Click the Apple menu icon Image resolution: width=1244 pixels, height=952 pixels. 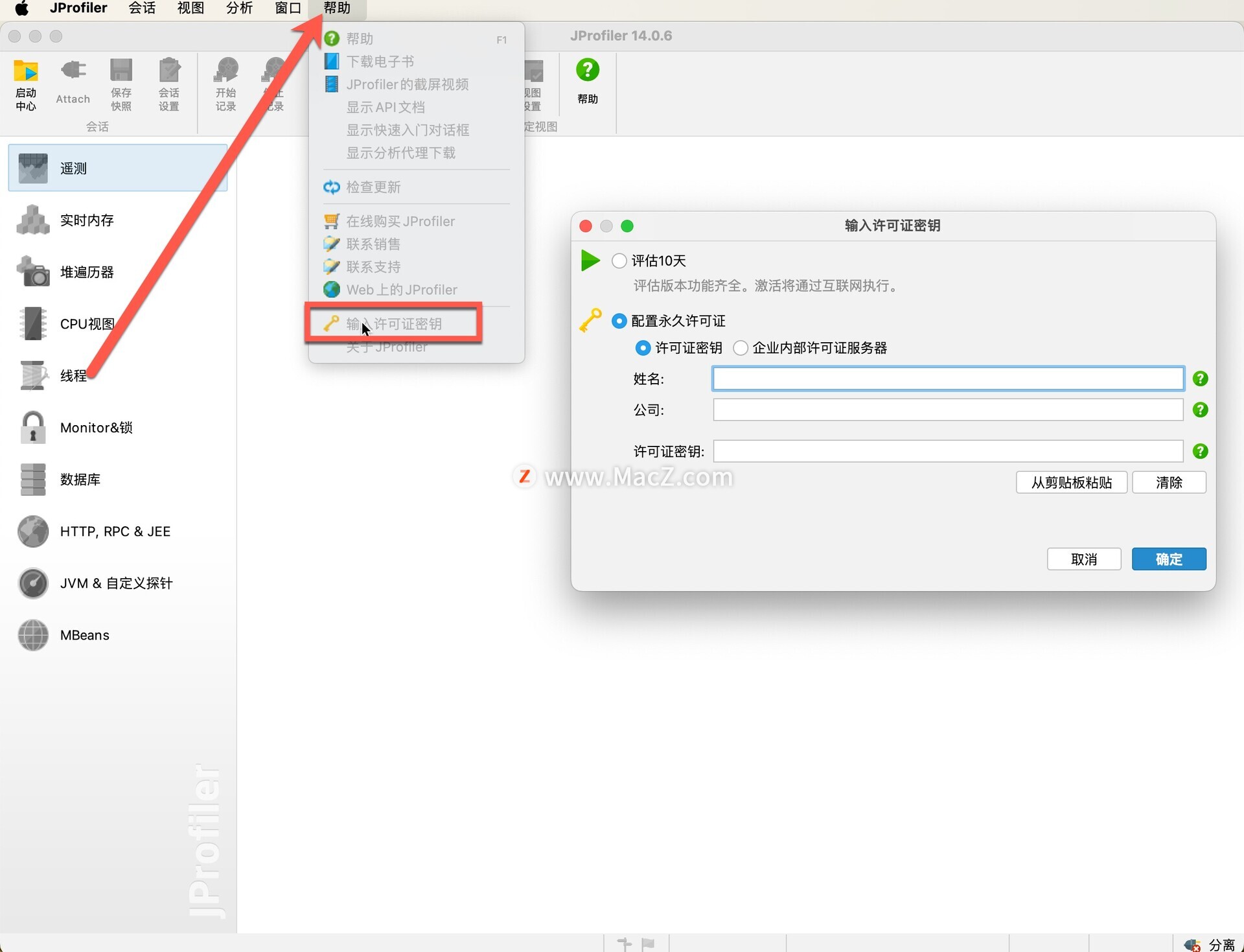pyautogui.click(x=21, y=8)
